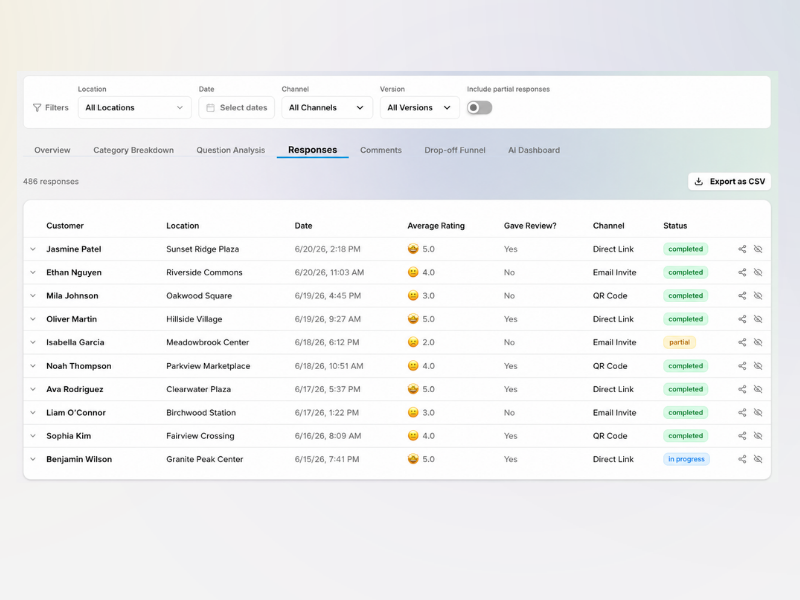This screenshot has width=800, height=600.
Task: Click the share icon for Mila Johnson
Action: click(x=742, y=295)
